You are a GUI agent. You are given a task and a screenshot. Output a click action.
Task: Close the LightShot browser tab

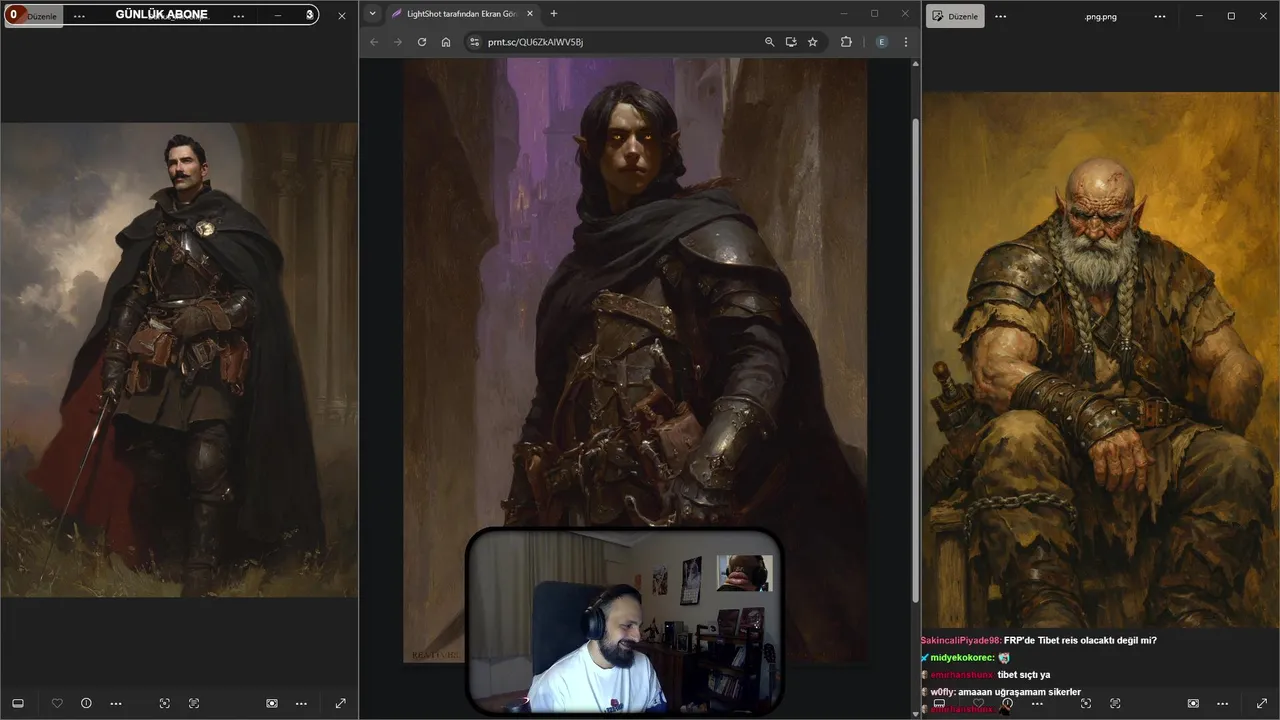(x=530, y=14)
